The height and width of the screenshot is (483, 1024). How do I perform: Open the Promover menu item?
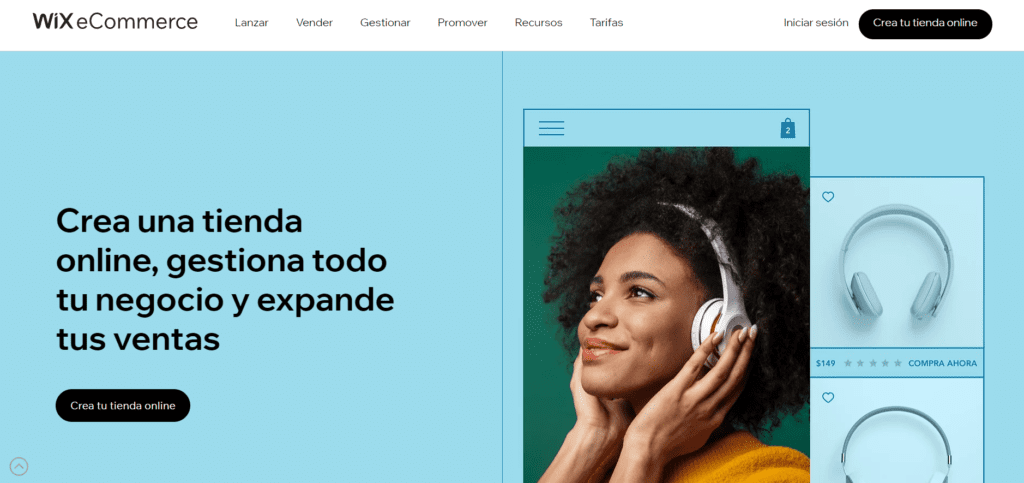[462, 22]
